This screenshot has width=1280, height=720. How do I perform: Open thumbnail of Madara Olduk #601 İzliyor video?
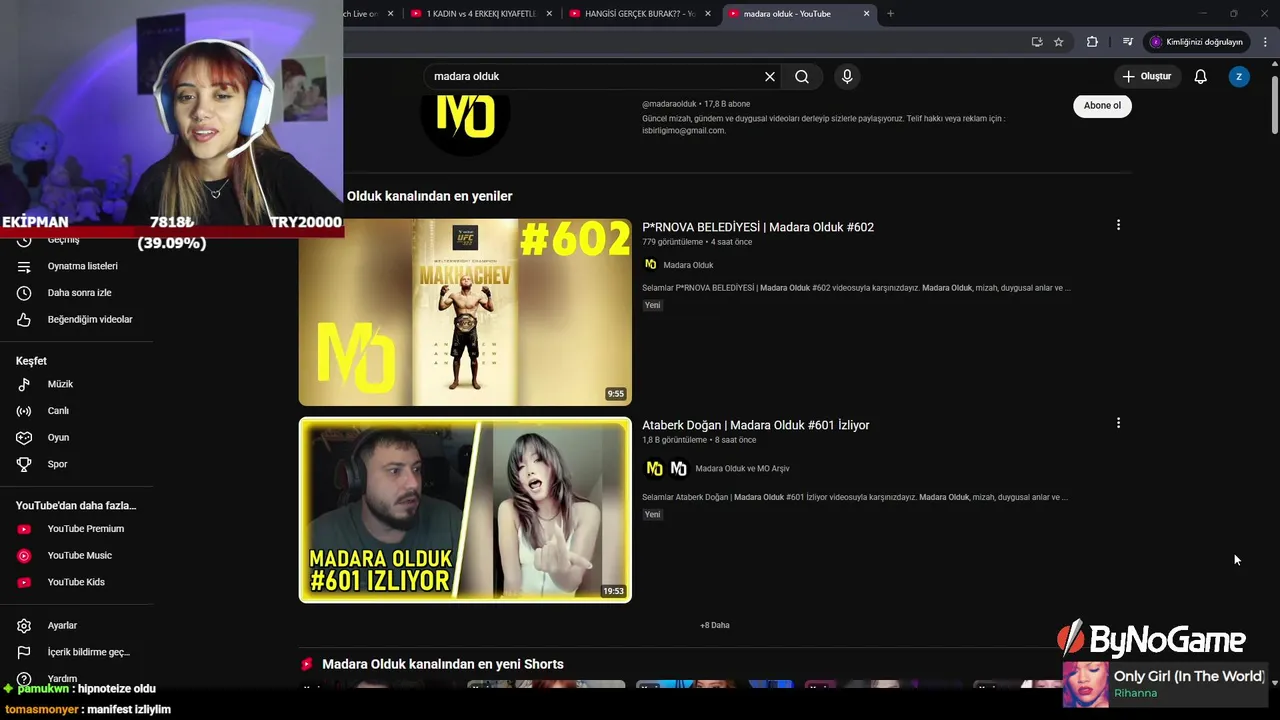pyautogui.click(x=465, y=510)
